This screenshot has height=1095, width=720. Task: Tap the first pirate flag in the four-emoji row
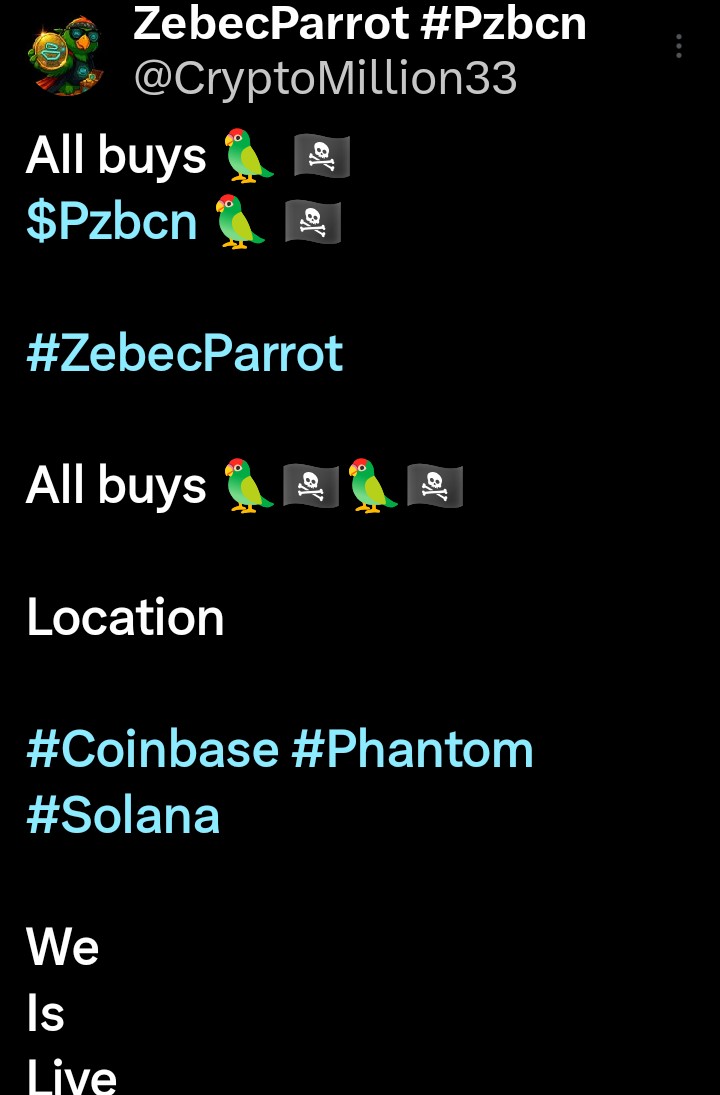(x=310, y=487)
